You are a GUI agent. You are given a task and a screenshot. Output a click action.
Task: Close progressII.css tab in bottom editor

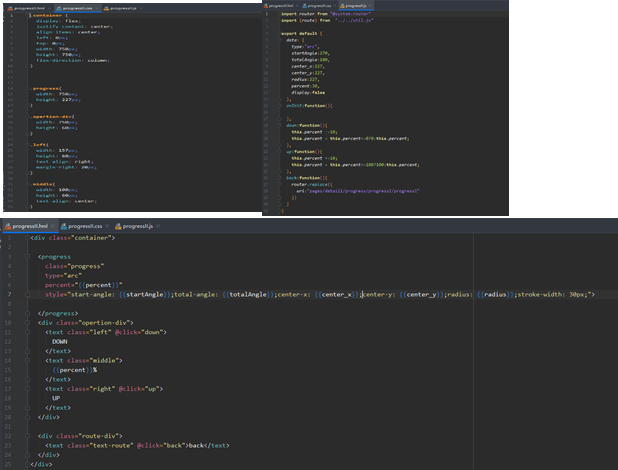(x=107, y=226)
